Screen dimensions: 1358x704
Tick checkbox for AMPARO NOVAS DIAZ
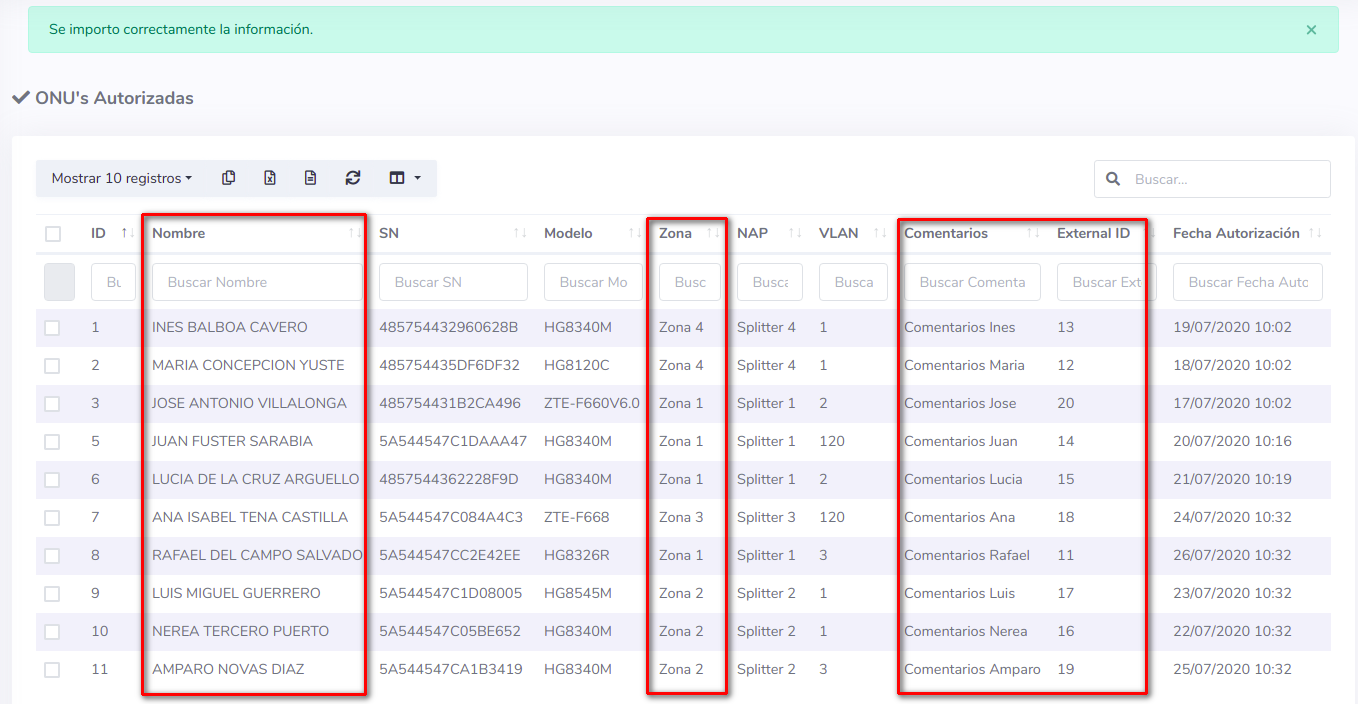pos(52,670)
